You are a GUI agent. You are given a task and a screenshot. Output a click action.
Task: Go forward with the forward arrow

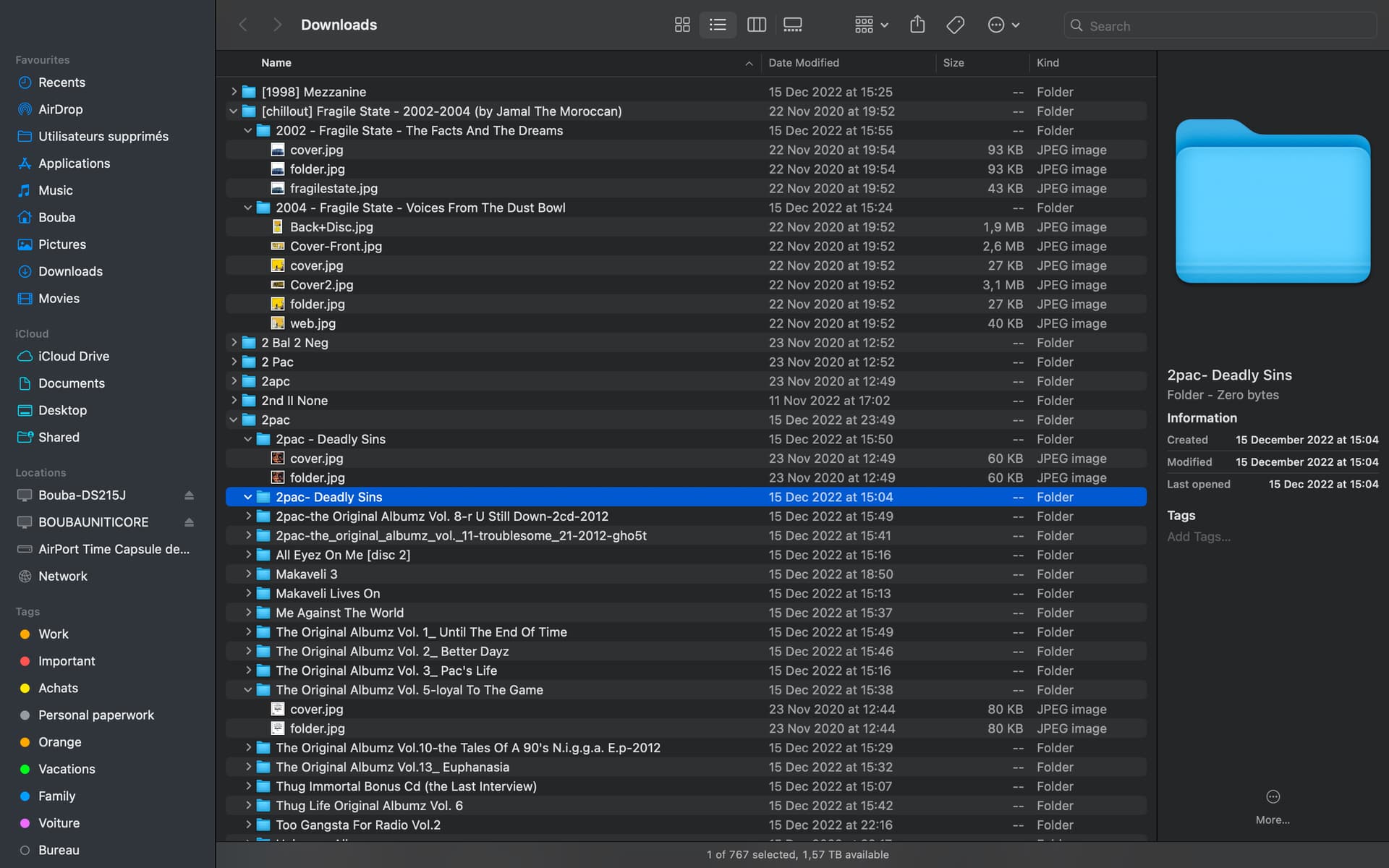coord(277,25)
